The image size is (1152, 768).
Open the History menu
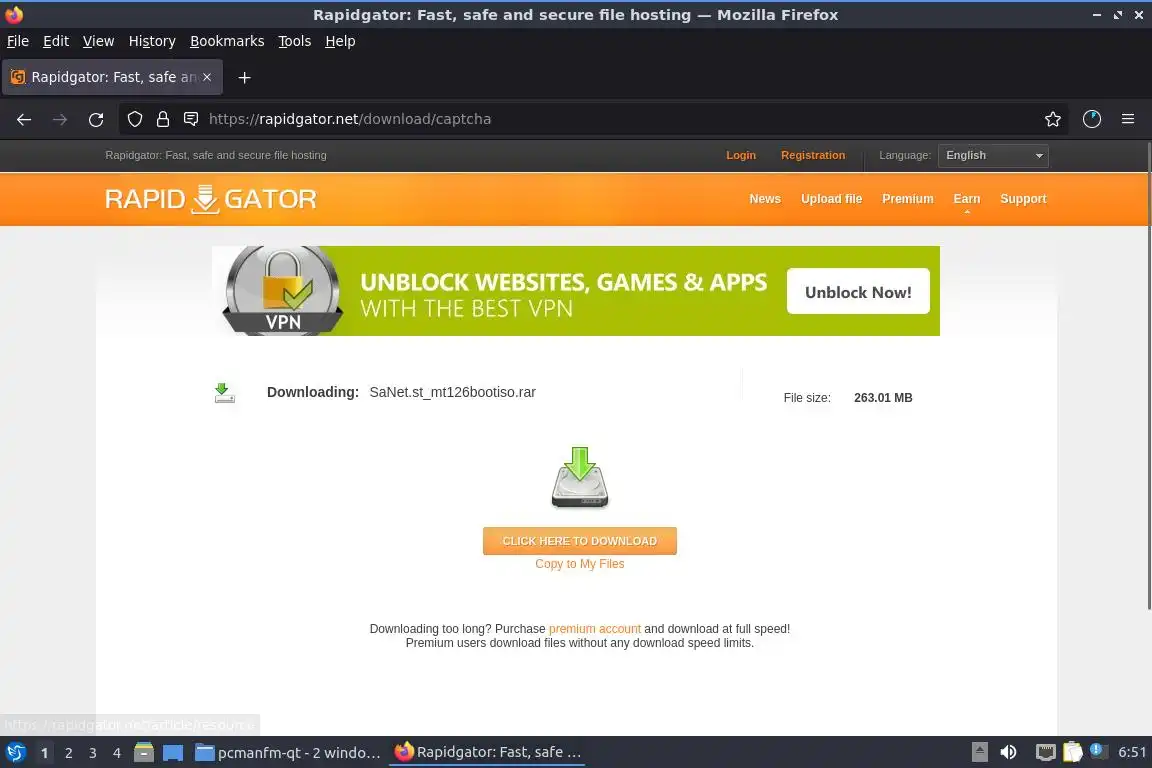[x=152, y=41]
